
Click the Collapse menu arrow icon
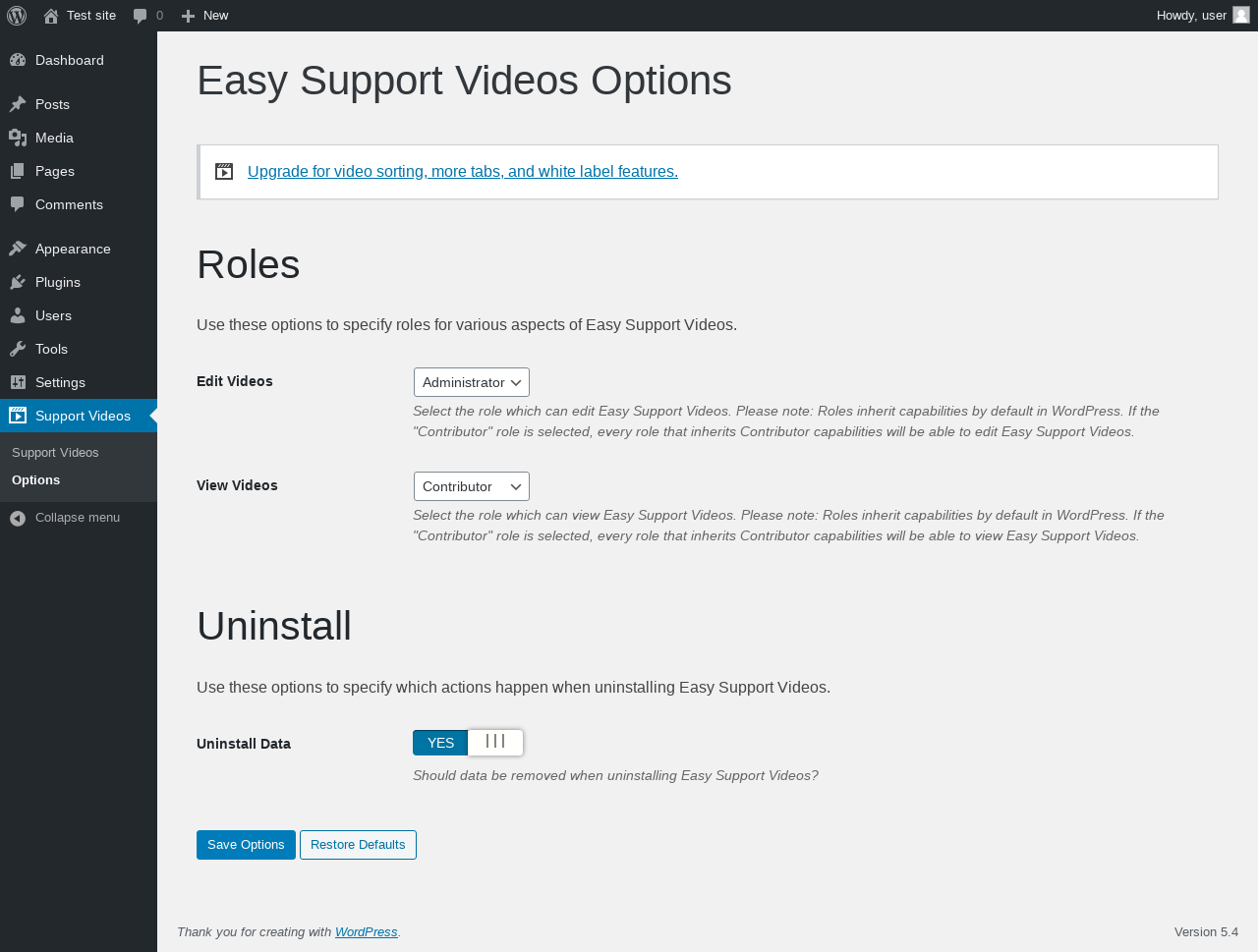click(x=18, y=518)
